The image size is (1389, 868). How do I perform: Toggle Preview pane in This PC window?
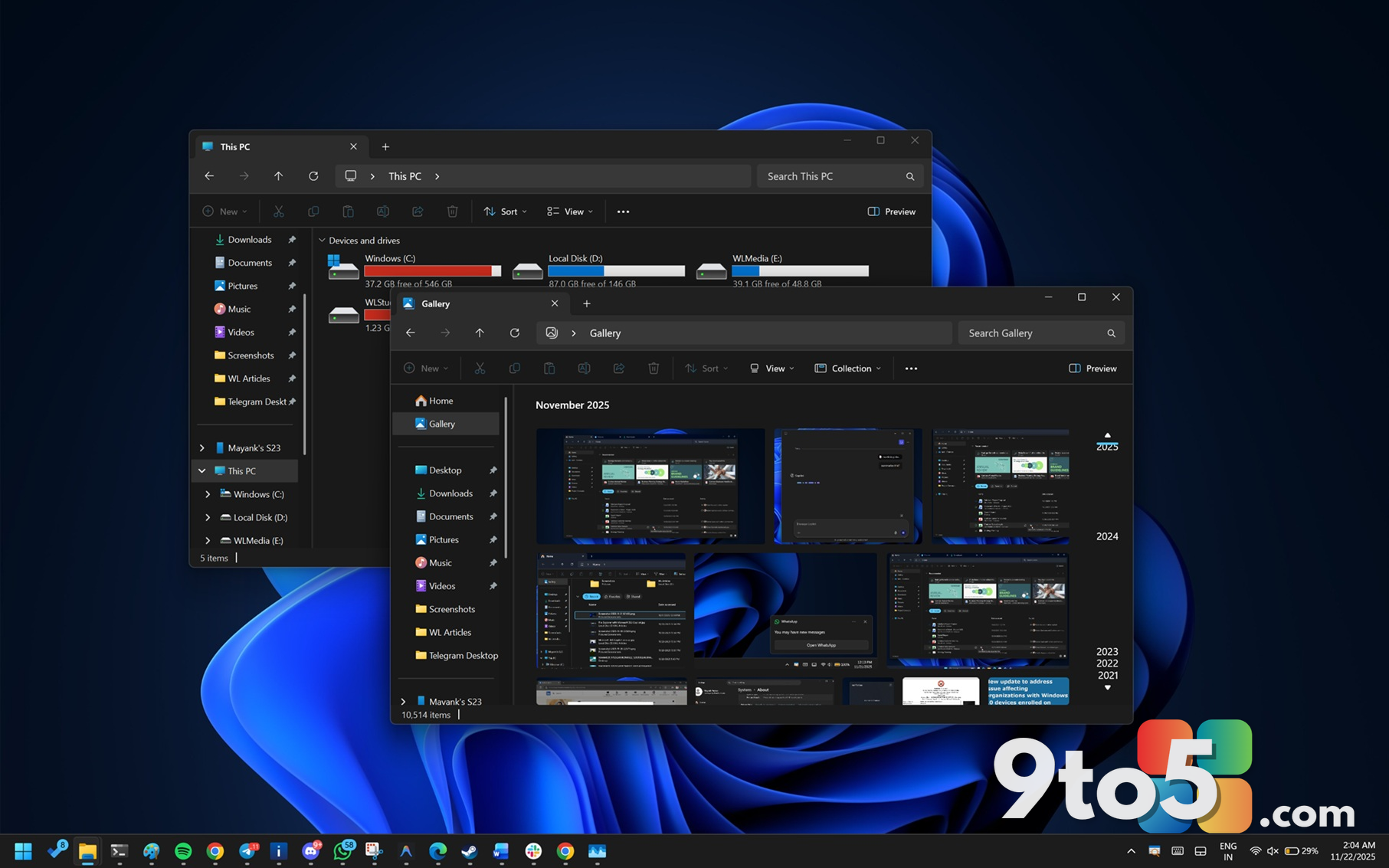pyautogui.click(x=891, y=211)
